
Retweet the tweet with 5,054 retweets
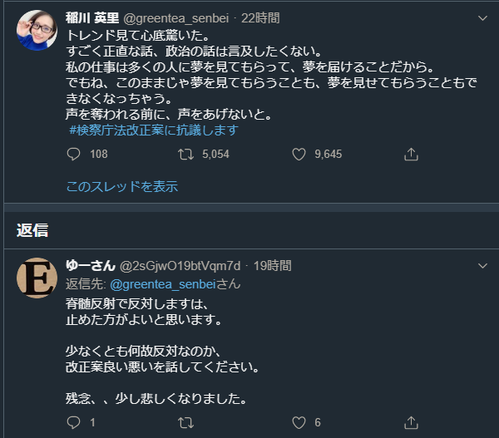[x=186, y=154]
